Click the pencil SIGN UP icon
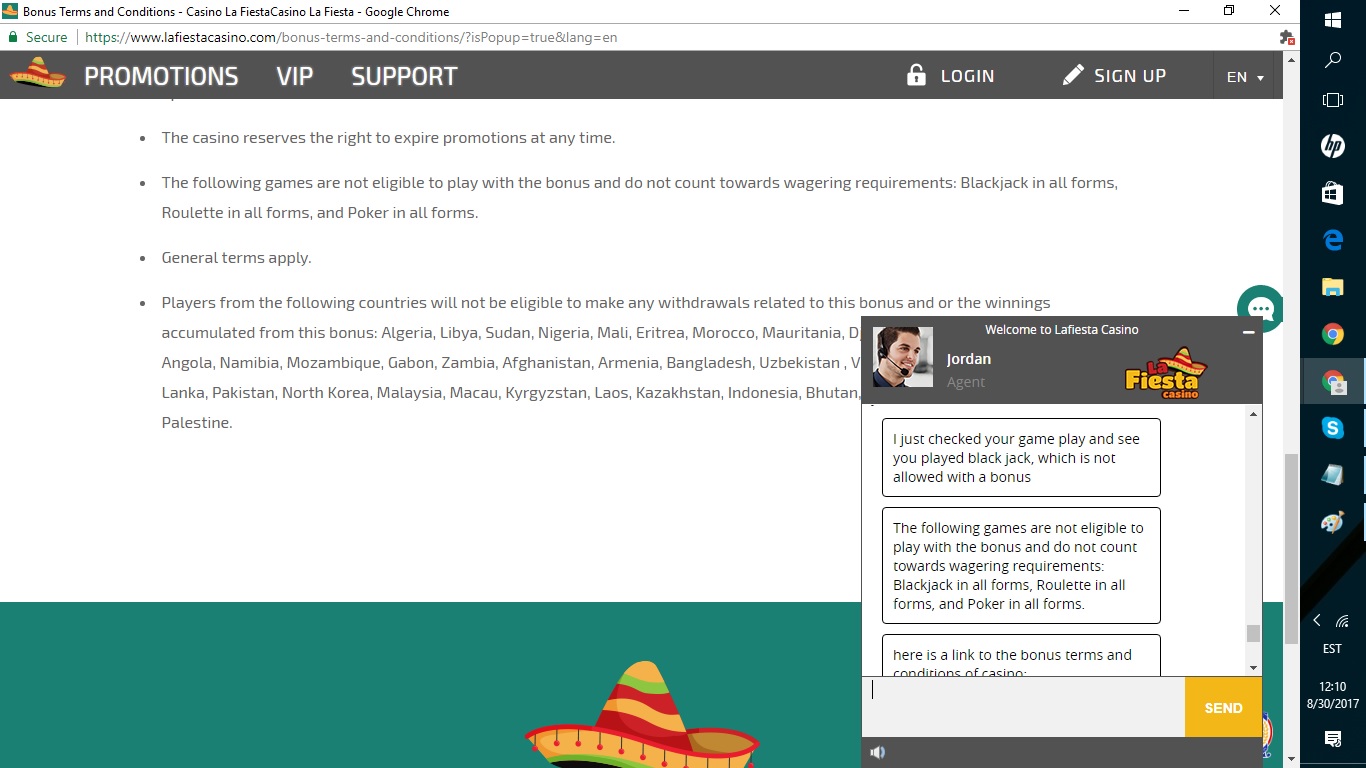1366x768 pixels. click(x=1073, y=75)
